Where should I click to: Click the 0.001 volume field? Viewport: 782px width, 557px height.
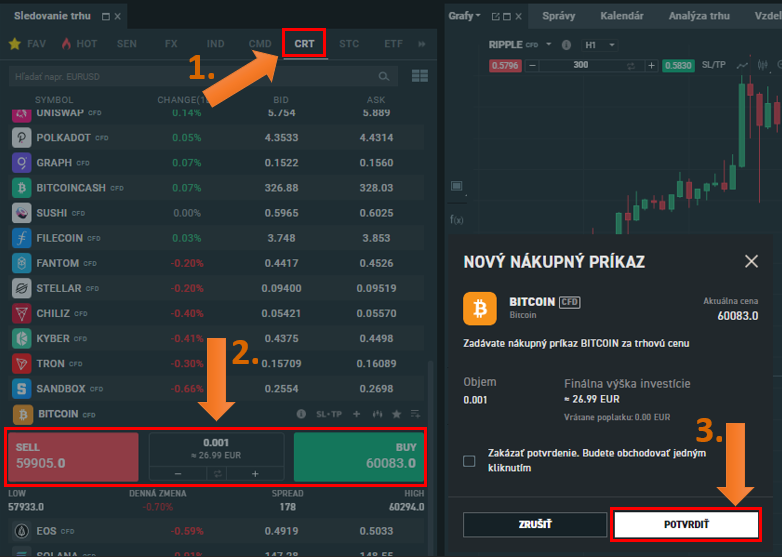click(x=216, y=443)
